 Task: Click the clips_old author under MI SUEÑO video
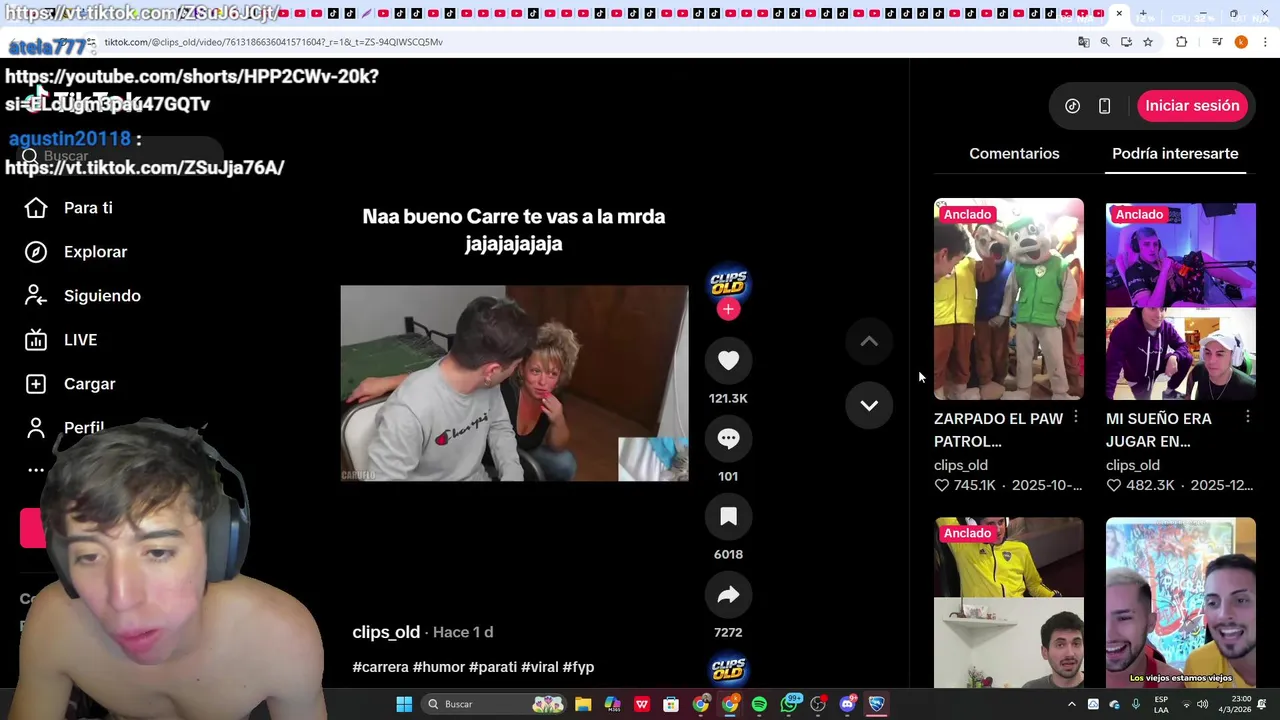tap(1133, 465)
